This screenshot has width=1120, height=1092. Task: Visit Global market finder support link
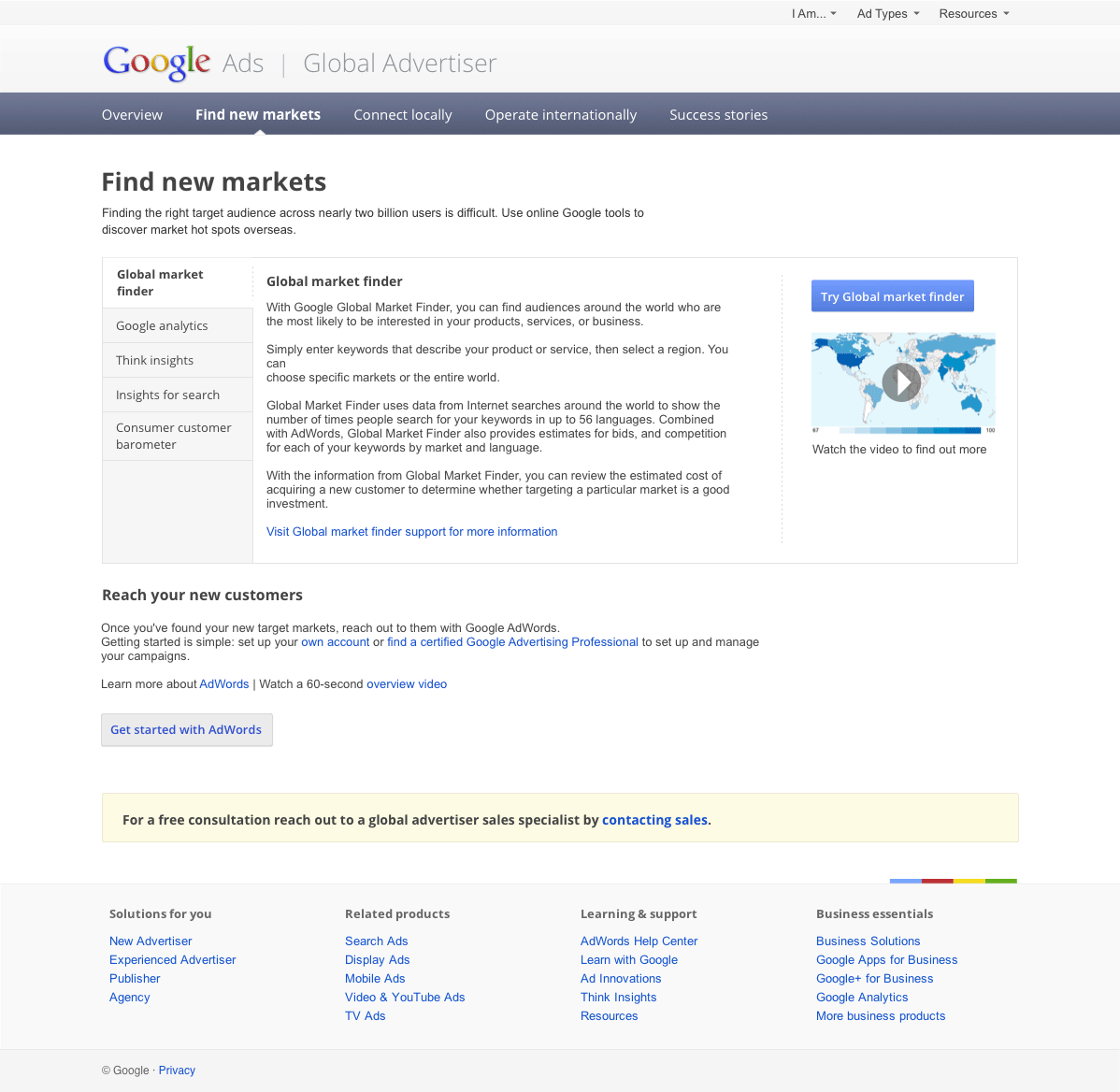[411, 532]
